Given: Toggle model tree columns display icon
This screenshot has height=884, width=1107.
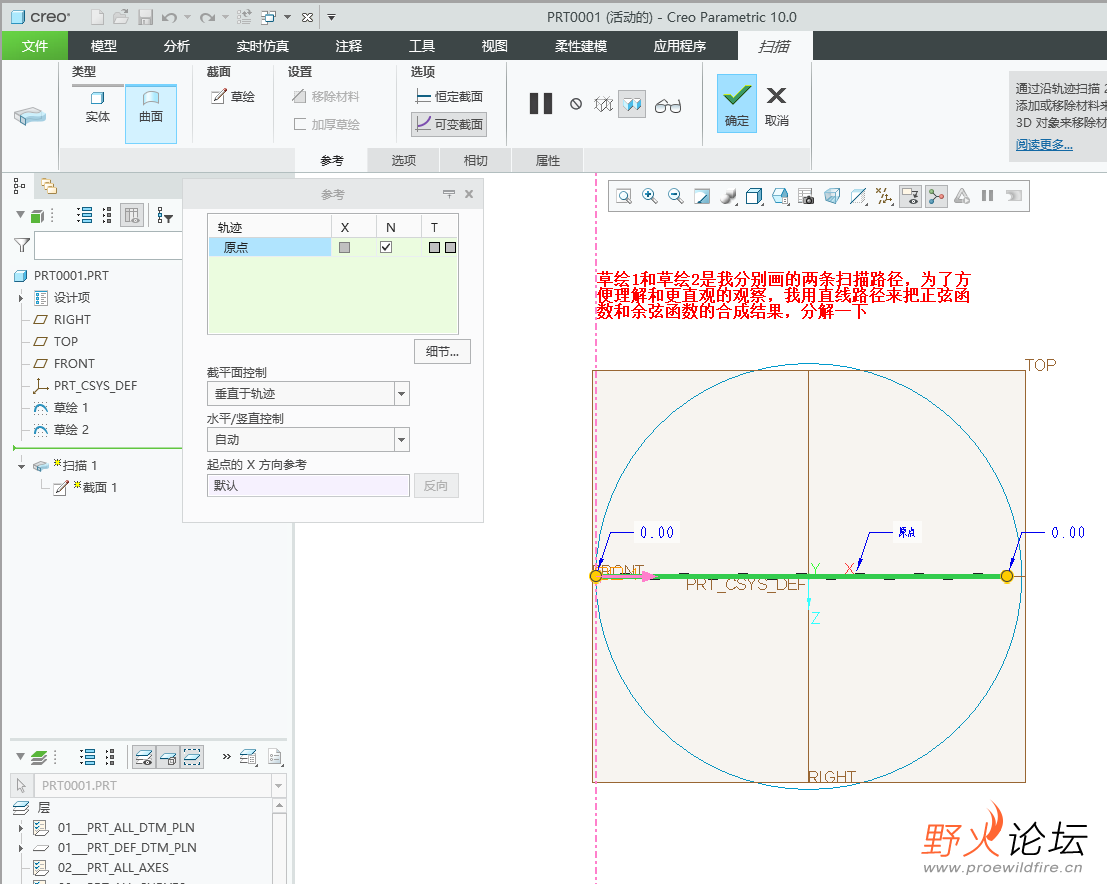Looking at the screenshot, I should (x=132, y=215).
